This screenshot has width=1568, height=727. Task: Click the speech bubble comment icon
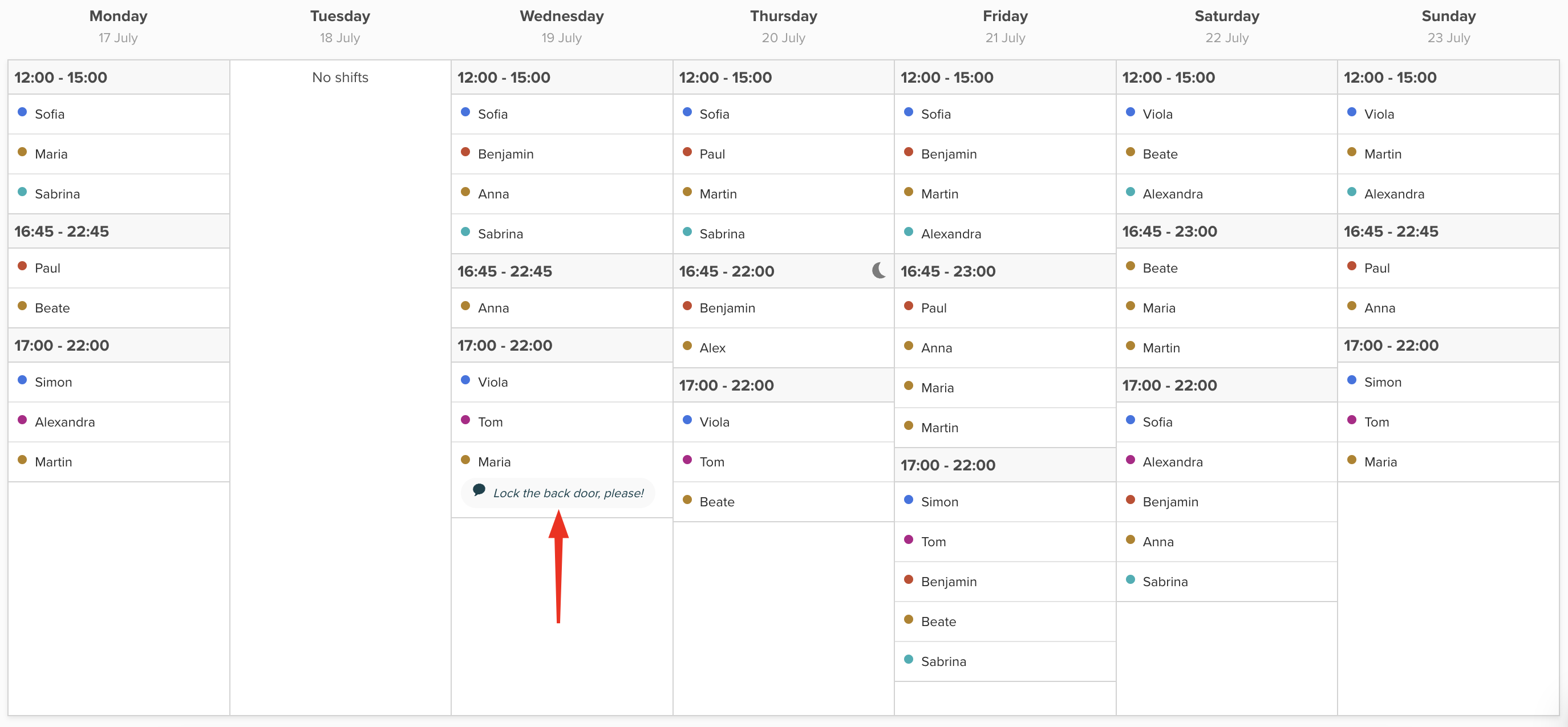coord(479,490)
